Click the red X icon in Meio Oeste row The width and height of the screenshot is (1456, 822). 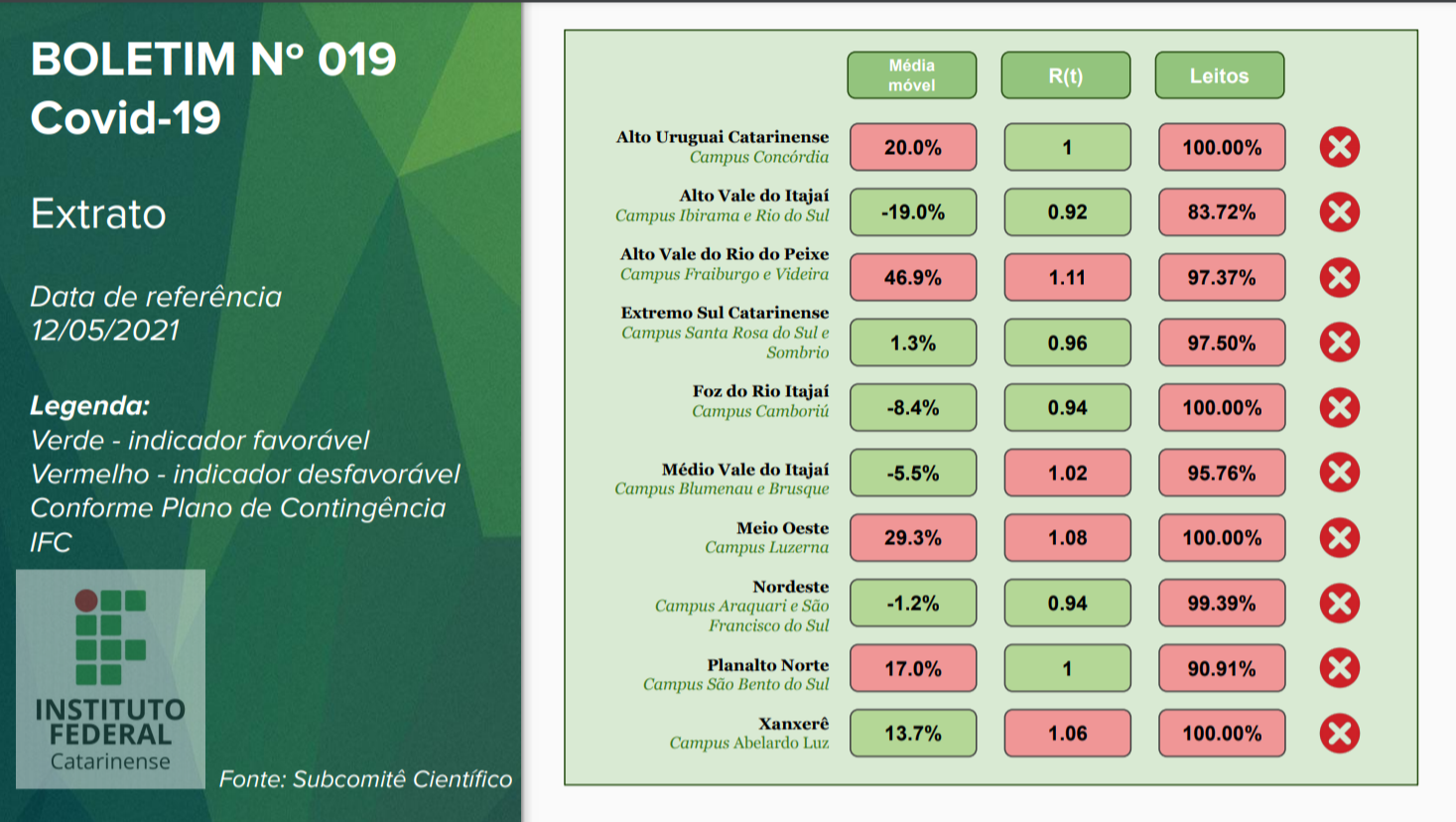[x=1339, y=538]
